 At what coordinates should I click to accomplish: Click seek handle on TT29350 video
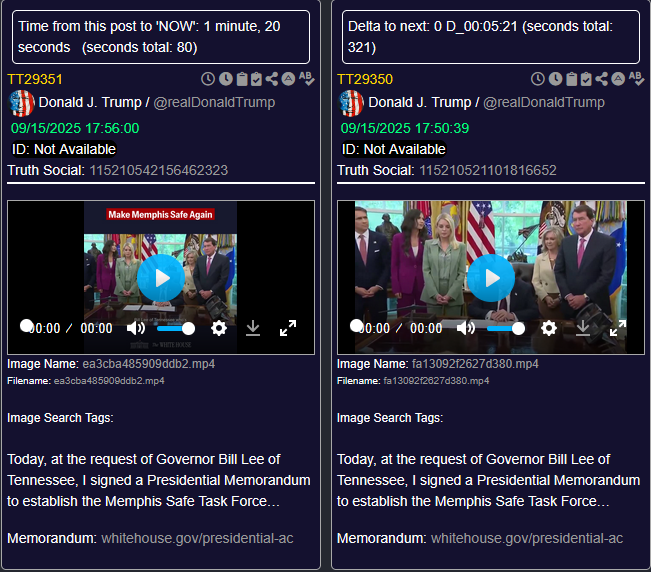point(356,326)
